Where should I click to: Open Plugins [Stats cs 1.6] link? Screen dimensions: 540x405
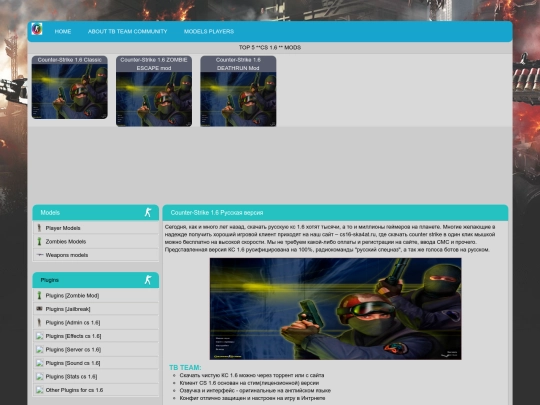point(71,376)
